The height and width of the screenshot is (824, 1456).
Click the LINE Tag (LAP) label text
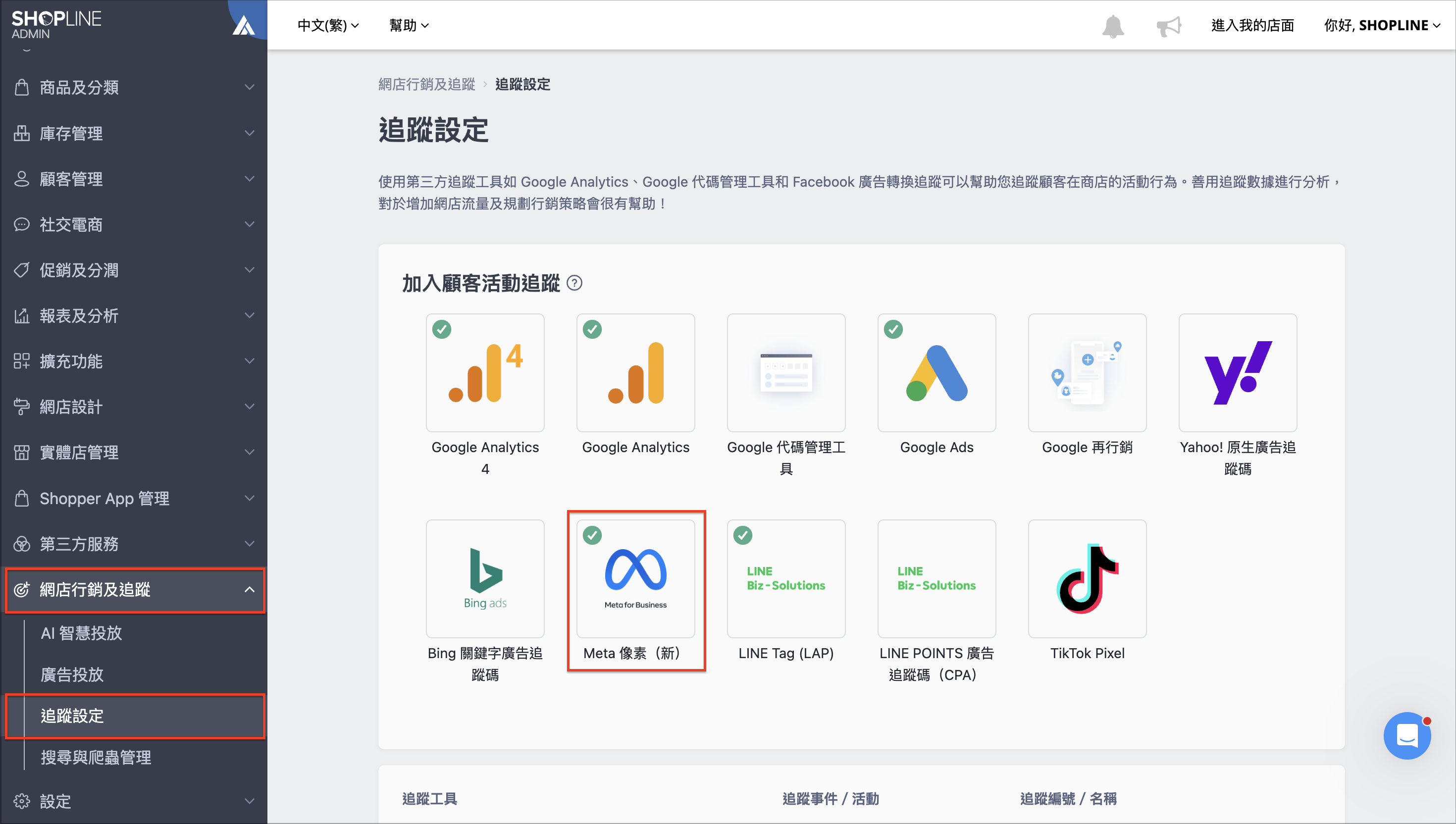click(x=786, y=653)
